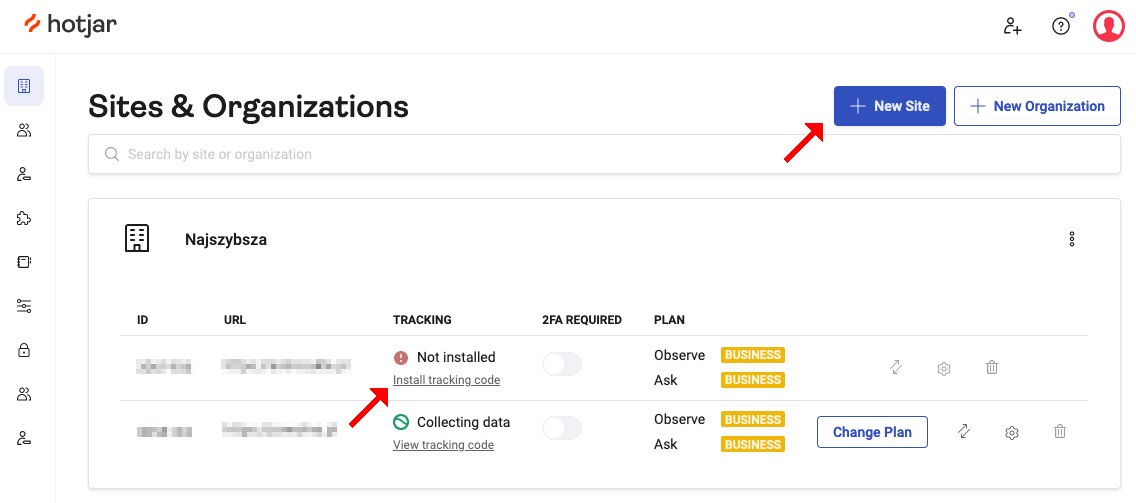The height and width of the screenshot is (503, 1136).
Task: Delete the Not installed site via trash icon
Action: tap(992, 368)
